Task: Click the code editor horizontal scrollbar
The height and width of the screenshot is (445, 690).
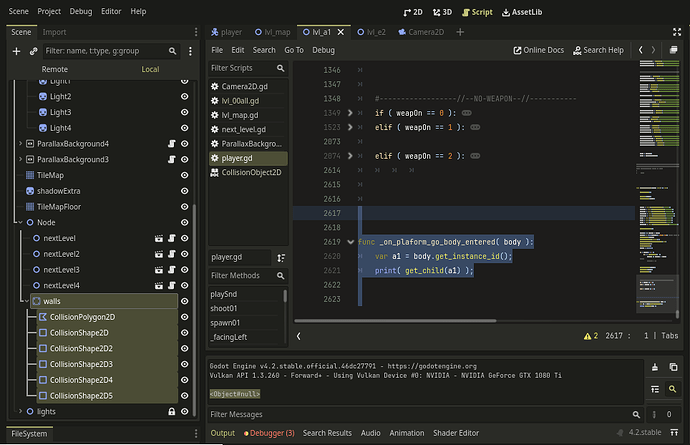Action: (x=395, y=320)
